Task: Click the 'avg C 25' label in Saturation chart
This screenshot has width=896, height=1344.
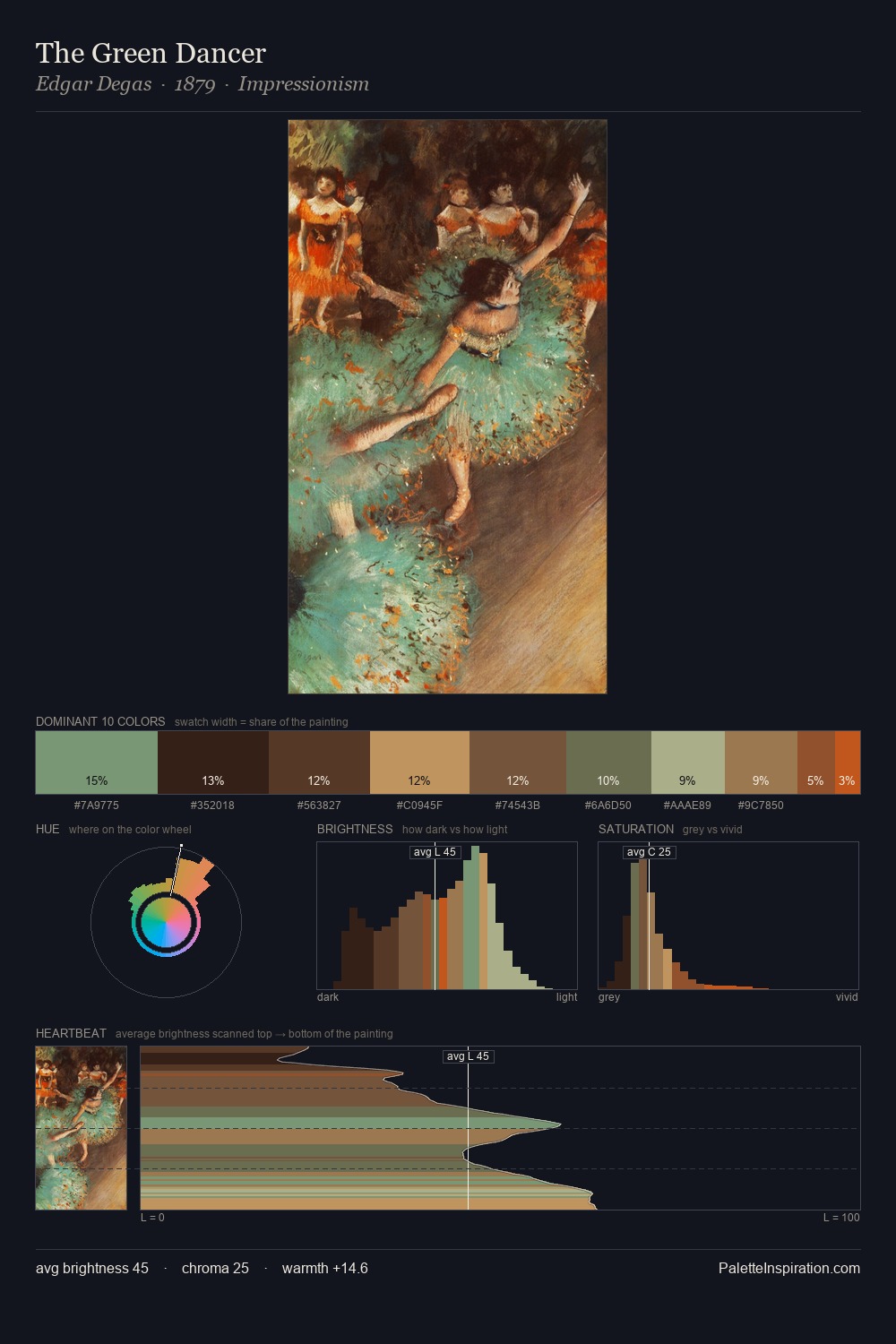Action: point(649,852)
